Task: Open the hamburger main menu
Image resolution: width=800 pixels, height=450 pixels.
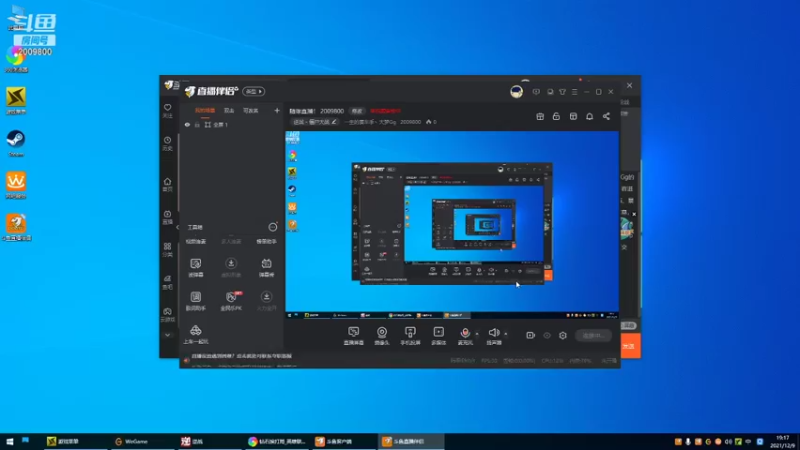Action: [x=574, y=92]
